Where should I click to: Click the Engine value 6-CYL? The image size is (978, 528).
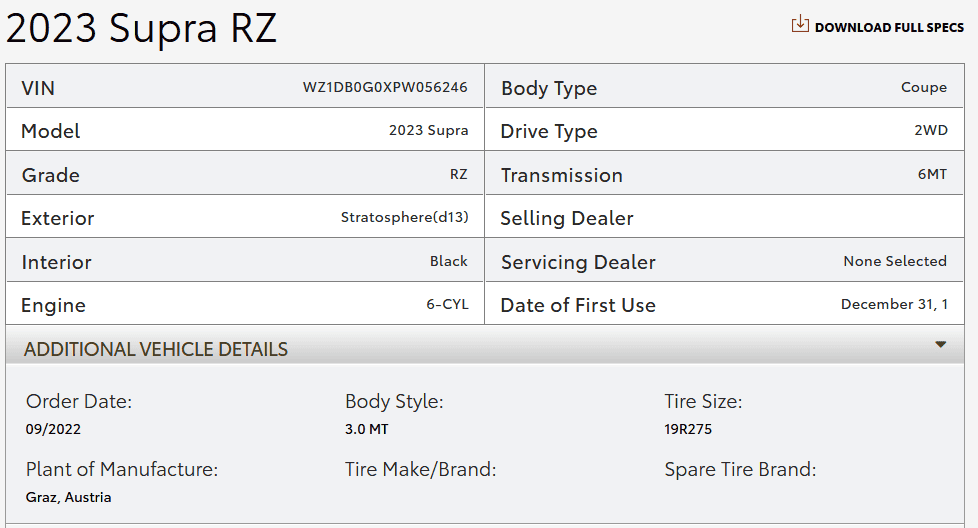pos(447,304)
